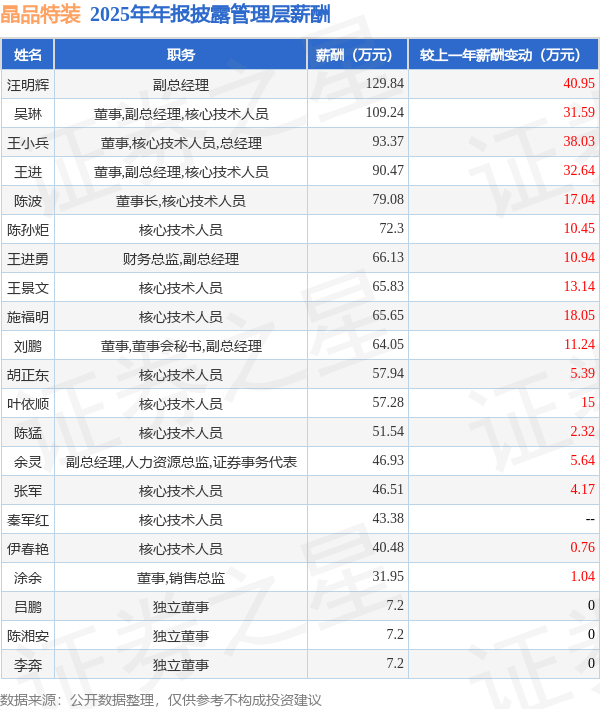Click the 2025年年报披露管理层薪酬 heading
Screen dimensions: 600x709
click(210, 14)
